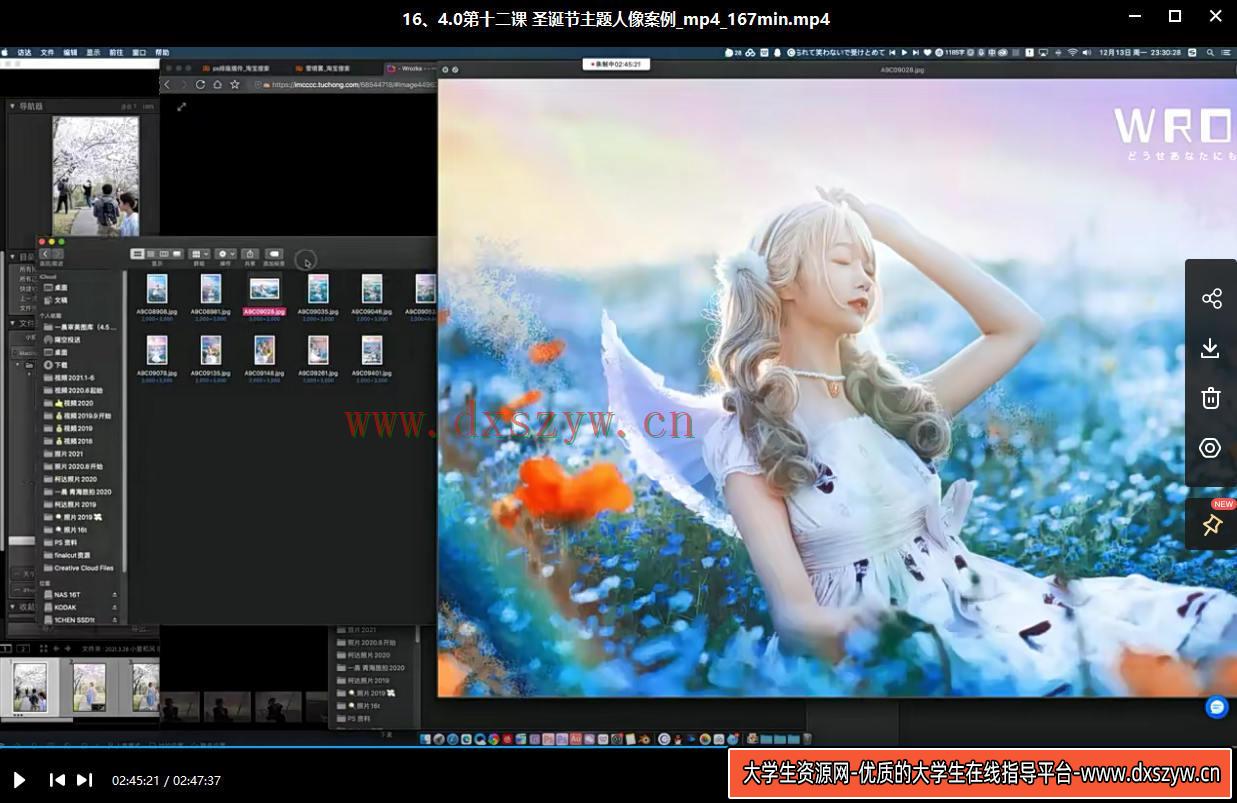
Task: Click the circular target icon in side panel
Action: coord(1211,448)
